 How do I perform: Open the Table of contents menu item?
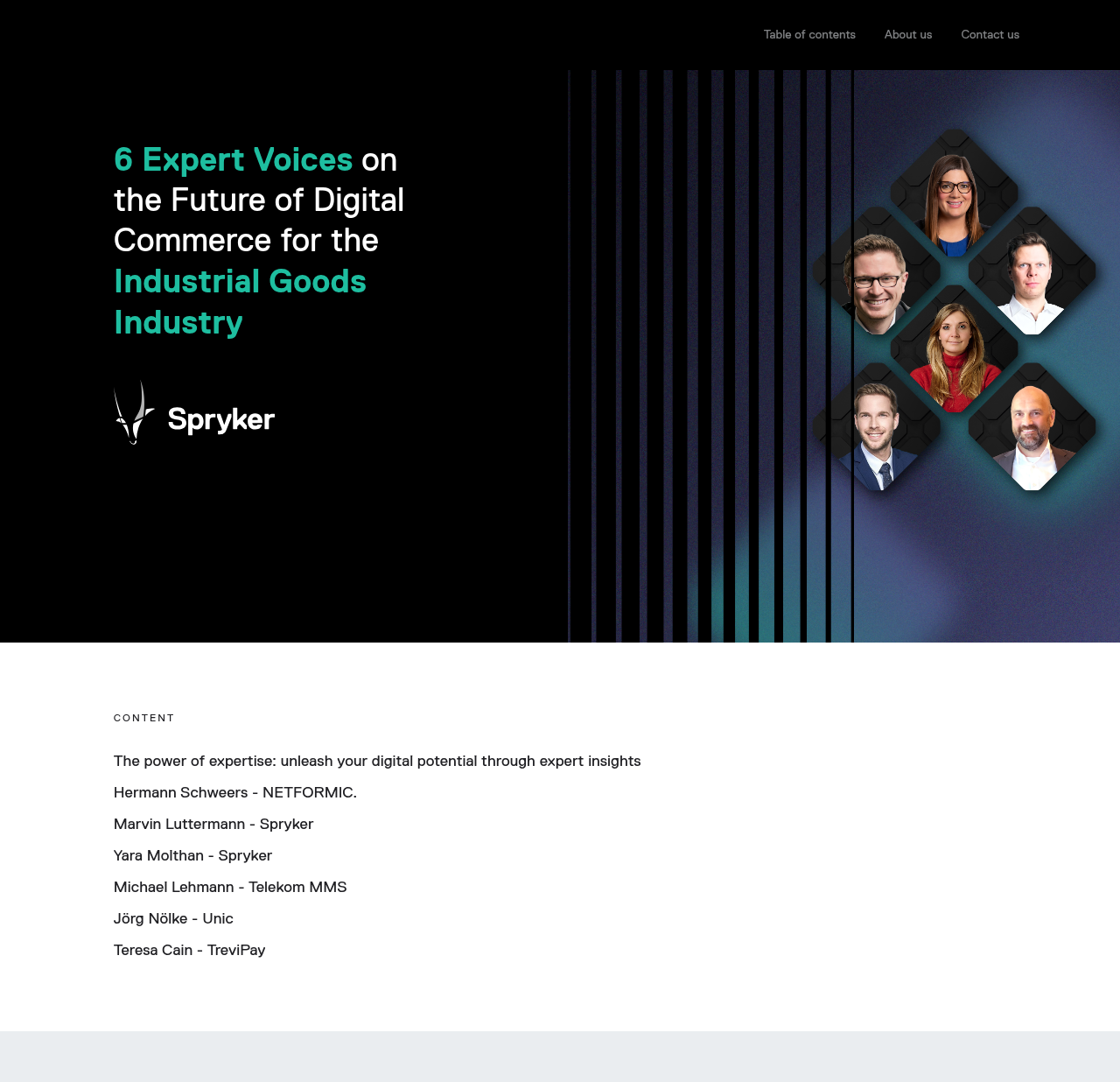point(809,35)
